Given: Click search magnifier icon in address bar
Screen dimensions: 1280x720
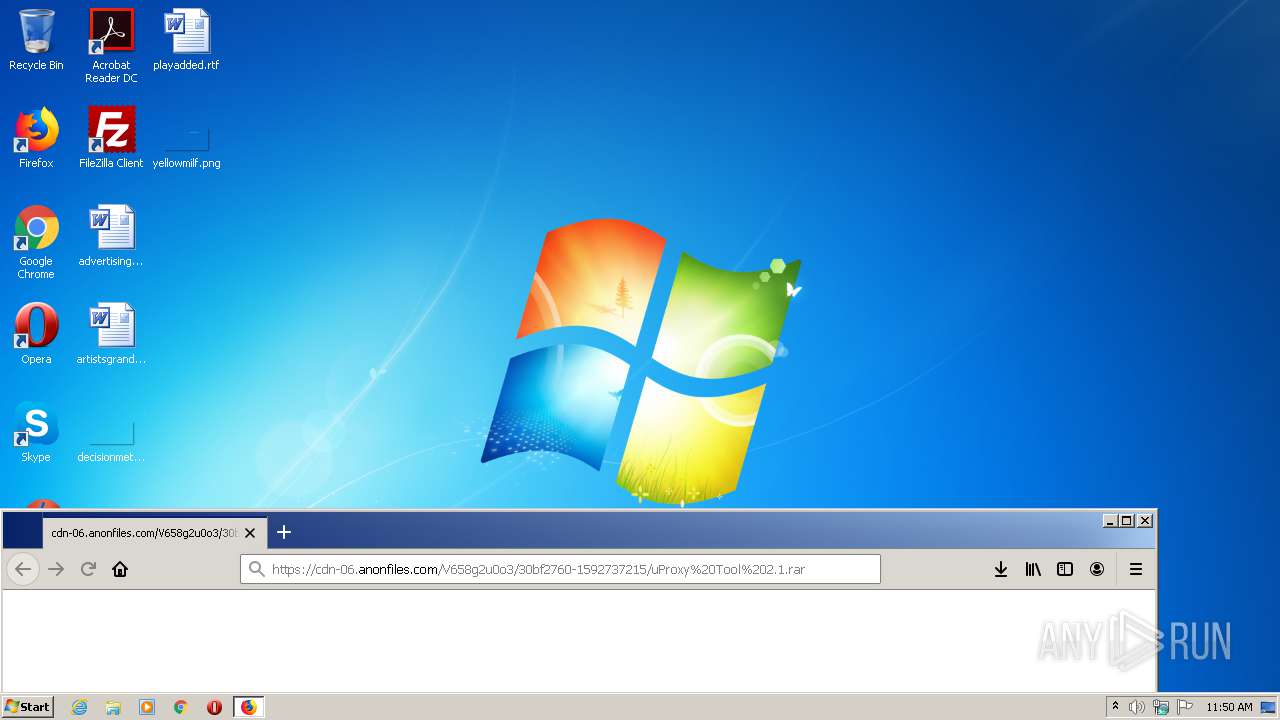Looking at the screenshot, I should pos(257,569).
